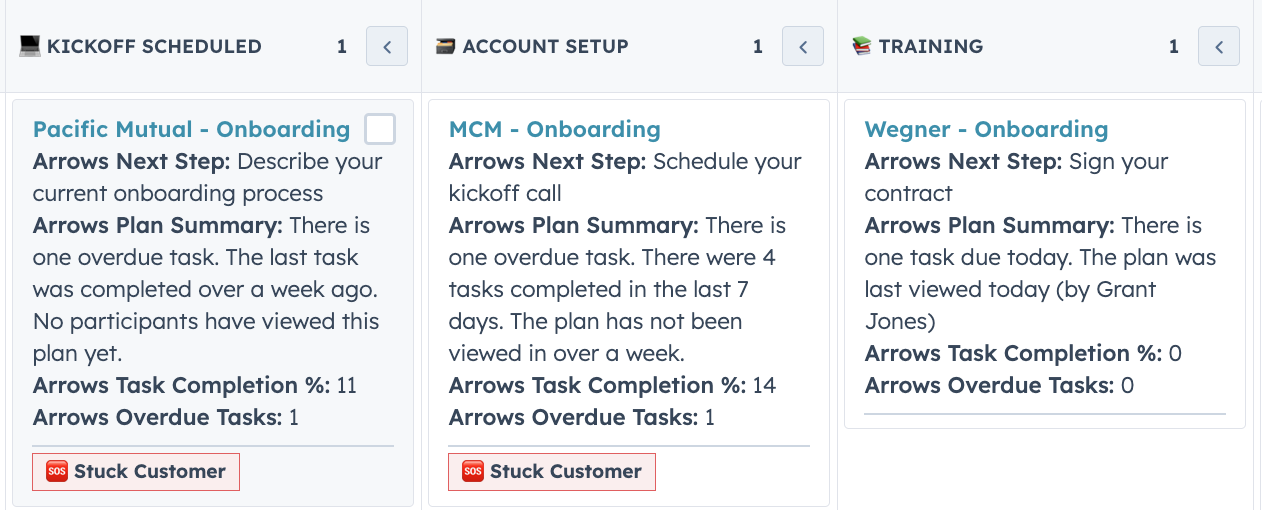Click the Kickoff Scheduled column title
The image size is (1262, 510).
(x=154, y=46)
